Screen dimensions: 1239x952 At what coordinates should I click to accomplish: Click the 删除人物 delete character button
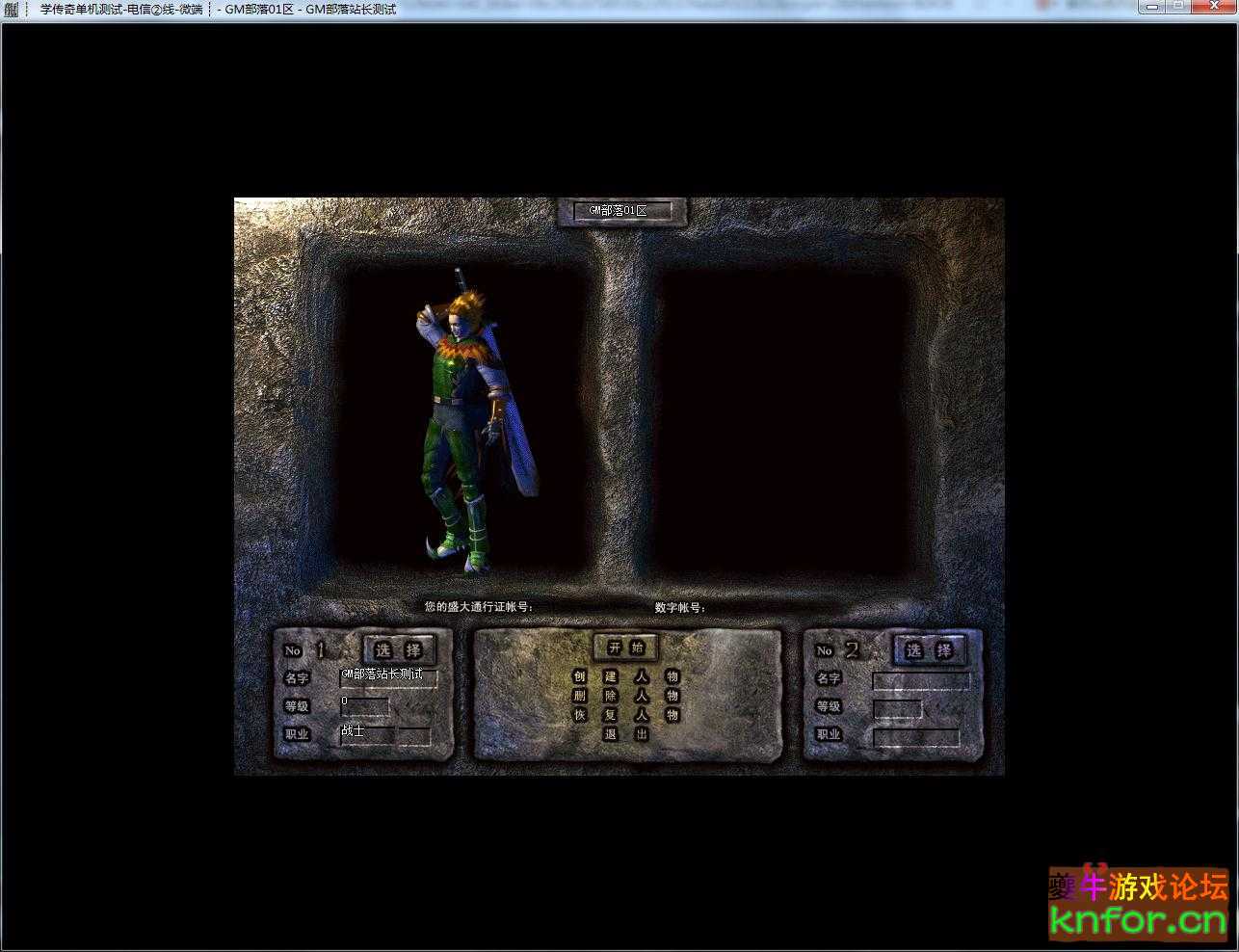click(626, 696)
